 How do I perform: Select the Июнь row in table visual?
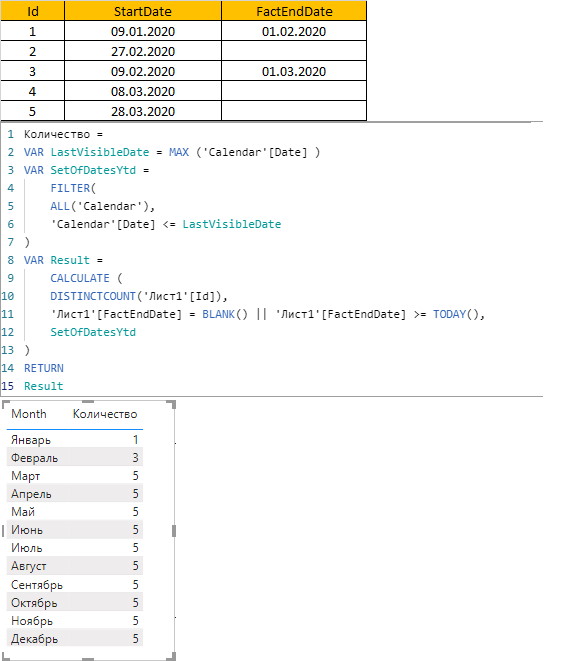75,530
